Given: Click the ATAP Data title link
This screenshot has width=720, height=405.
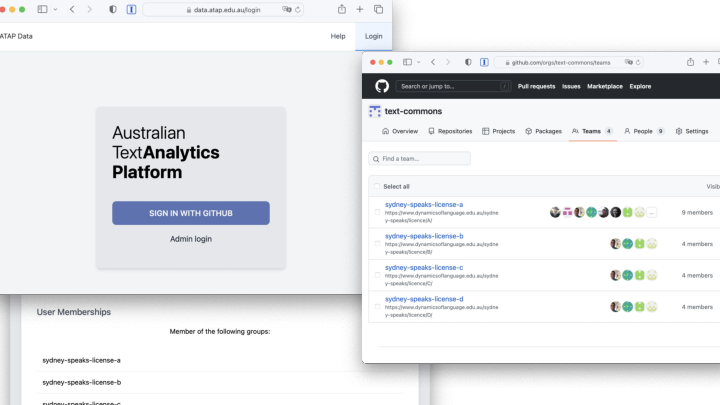Looking at the screenshot, I should coord(16,36).
